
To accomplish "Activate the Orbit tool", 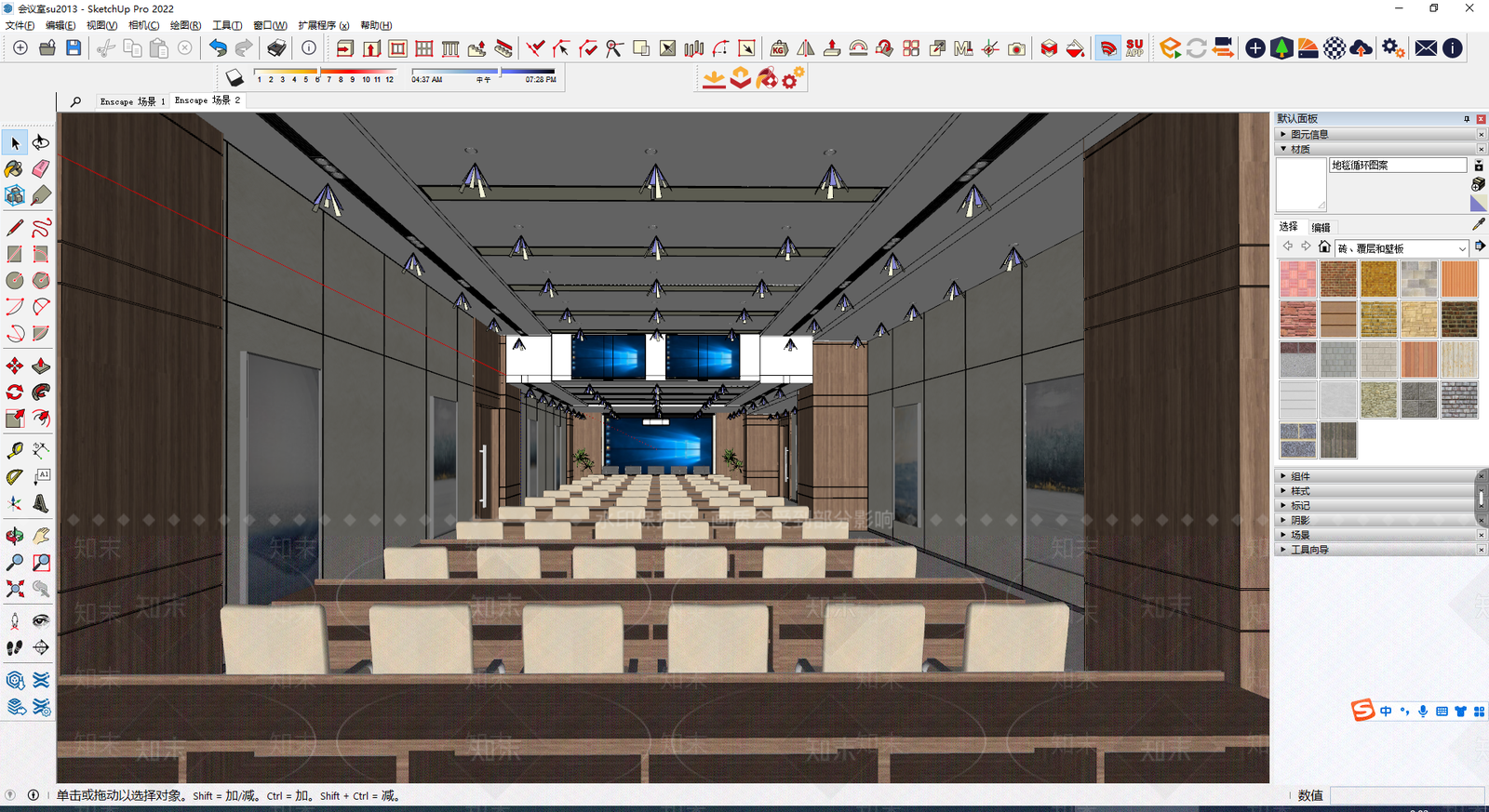I will (x=15, y=536).
